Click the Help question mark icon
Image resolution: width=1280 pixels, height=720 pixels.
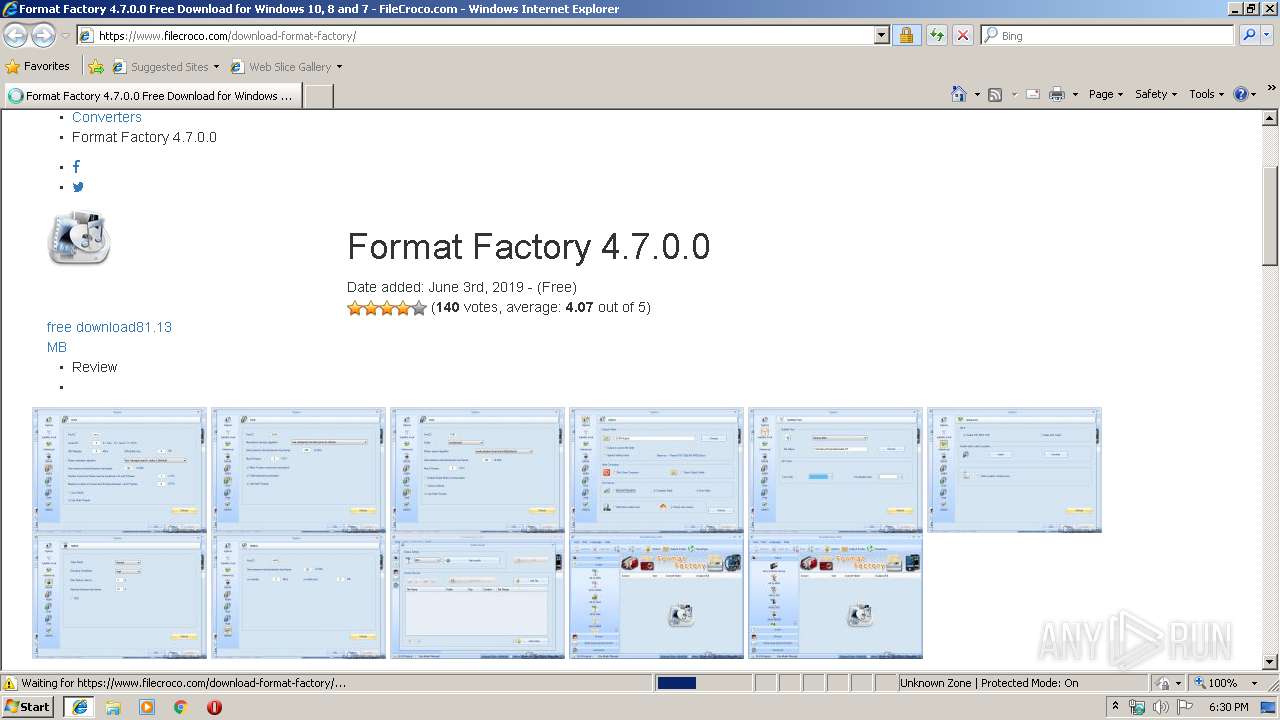(x=1241, y=94)
